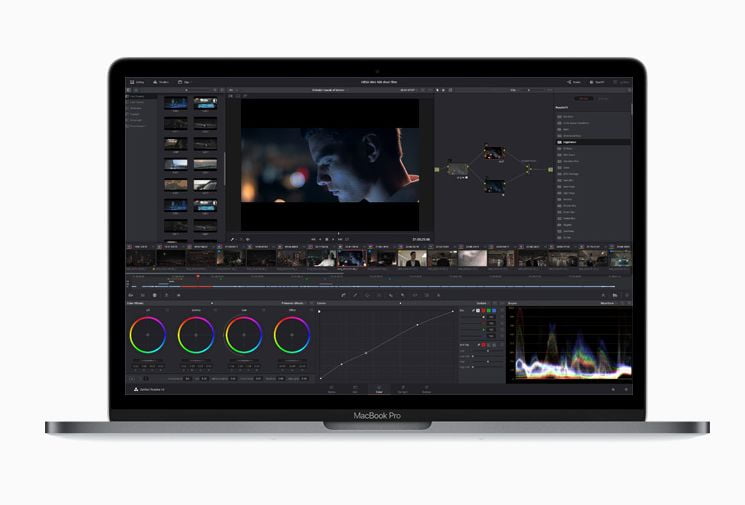Open the Tracker palette
The width and height of the screenshot is (745, 505).
(379, 295)
